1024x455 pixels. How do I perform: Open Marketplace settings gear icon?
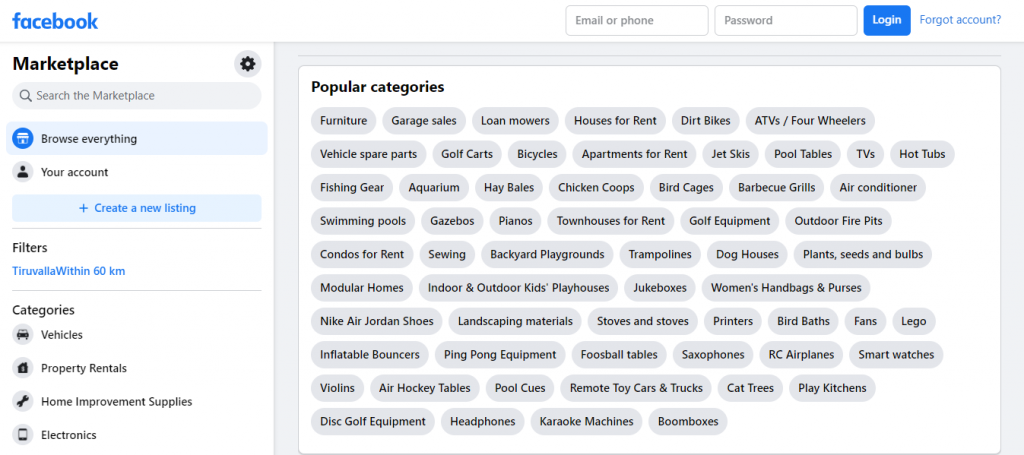click(x=247, y=64)
